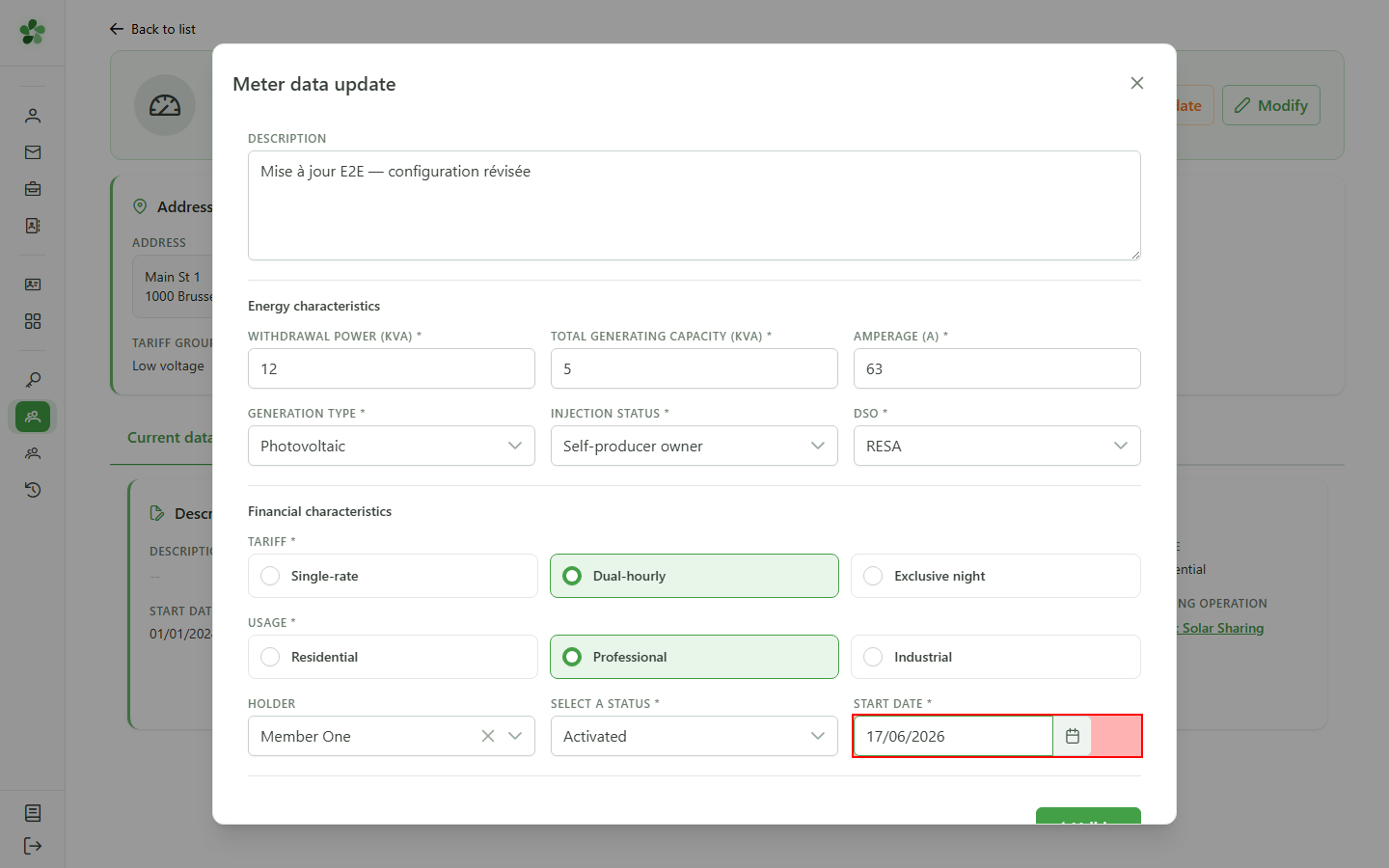The width and height of the screenshot is (1389, 868).
Task: Click the 'Financial characteristics' section heading
Action: [319, 511]
